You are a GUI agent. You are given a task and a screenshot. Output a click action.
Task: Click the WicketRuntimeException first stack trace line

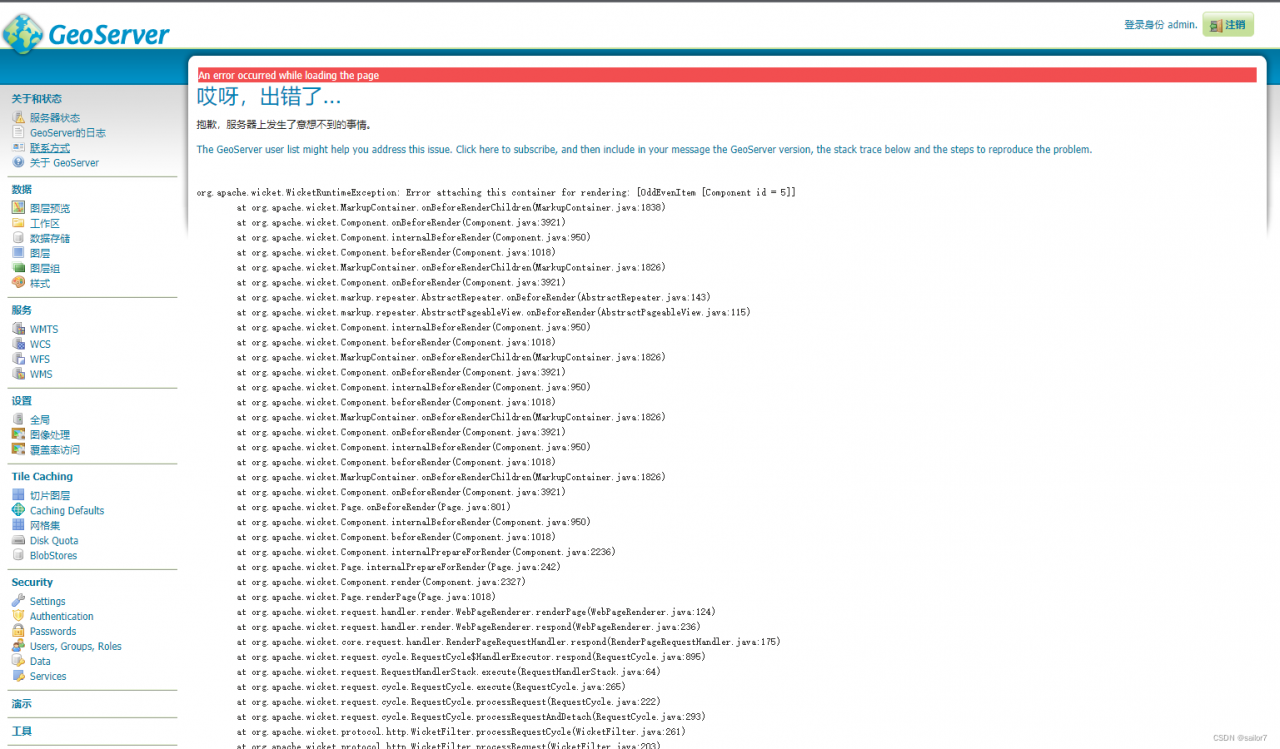(x=496, y=192)
